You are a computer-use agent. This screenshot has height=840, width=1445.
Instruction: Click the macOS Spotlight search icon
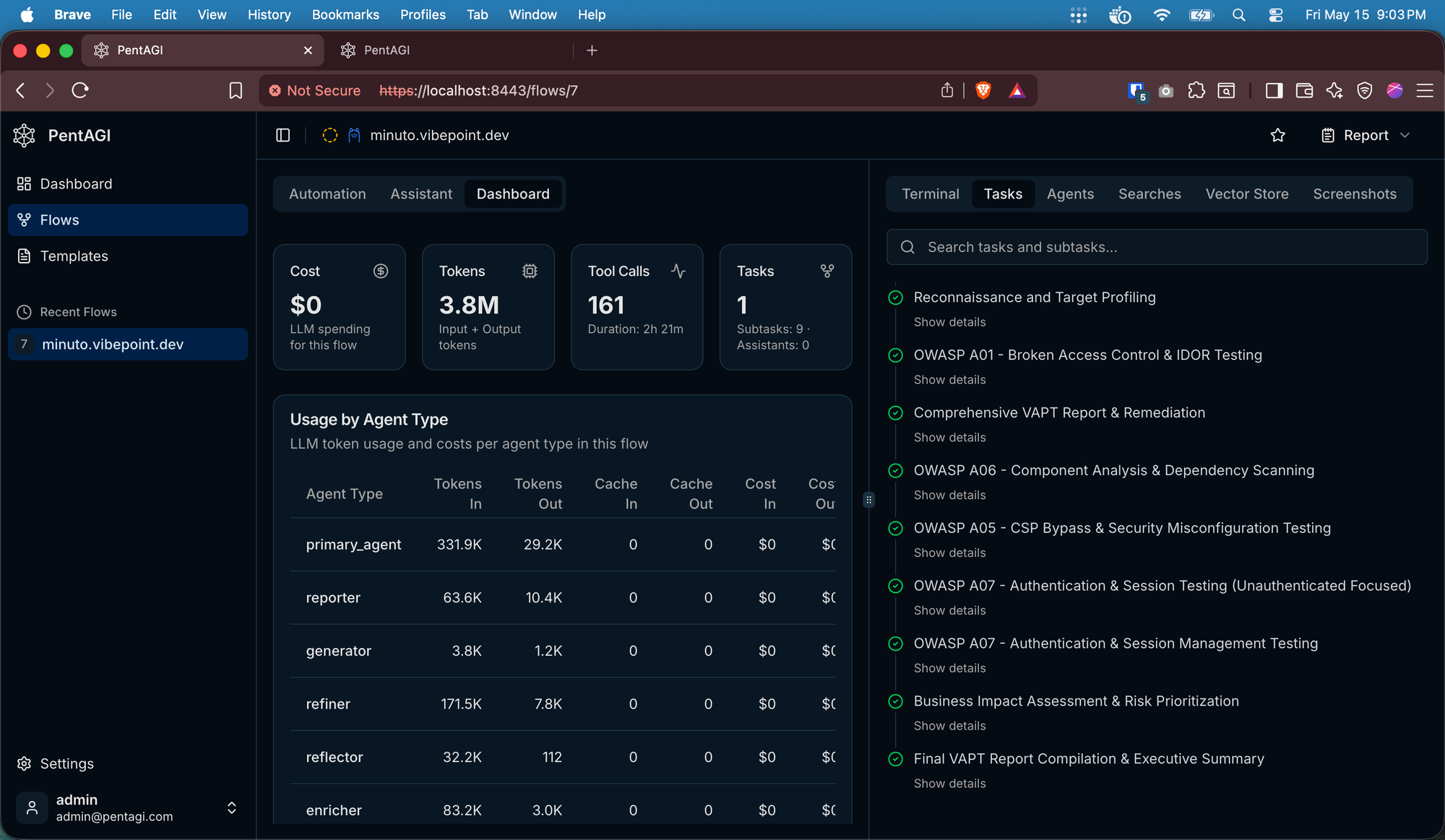(x=1239, y=14)
